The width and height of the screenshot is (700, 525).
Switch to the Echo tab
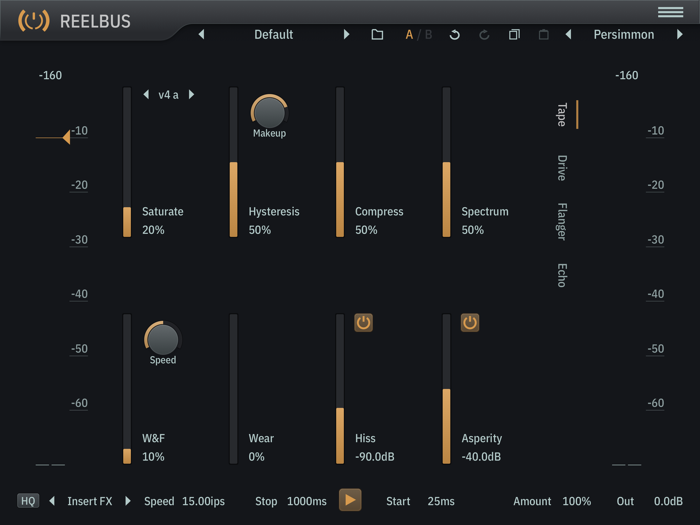[x=562, y=275]
